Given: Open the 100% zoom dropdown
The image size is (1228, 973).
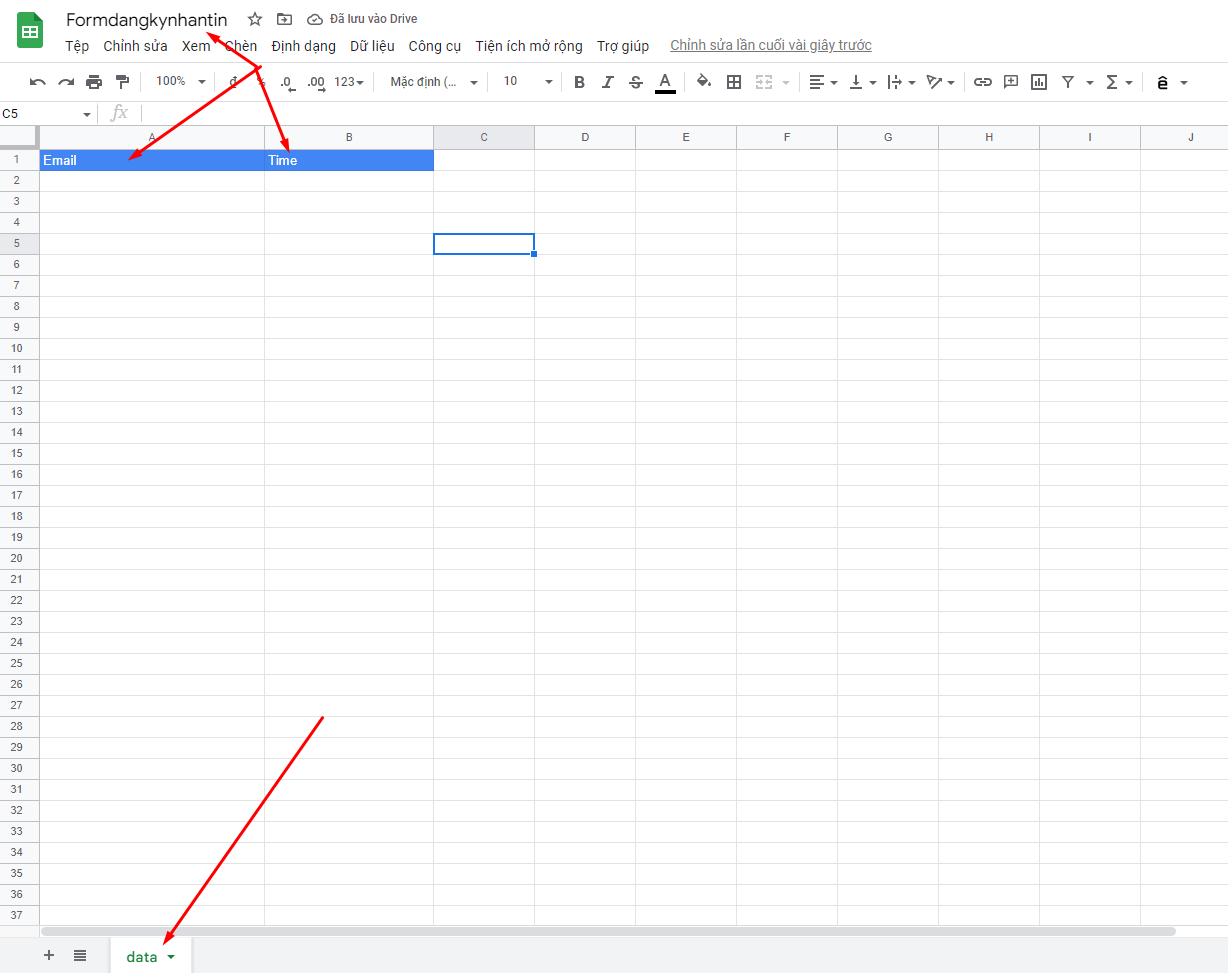Looking at the screenshot, I should pos(181,81).
